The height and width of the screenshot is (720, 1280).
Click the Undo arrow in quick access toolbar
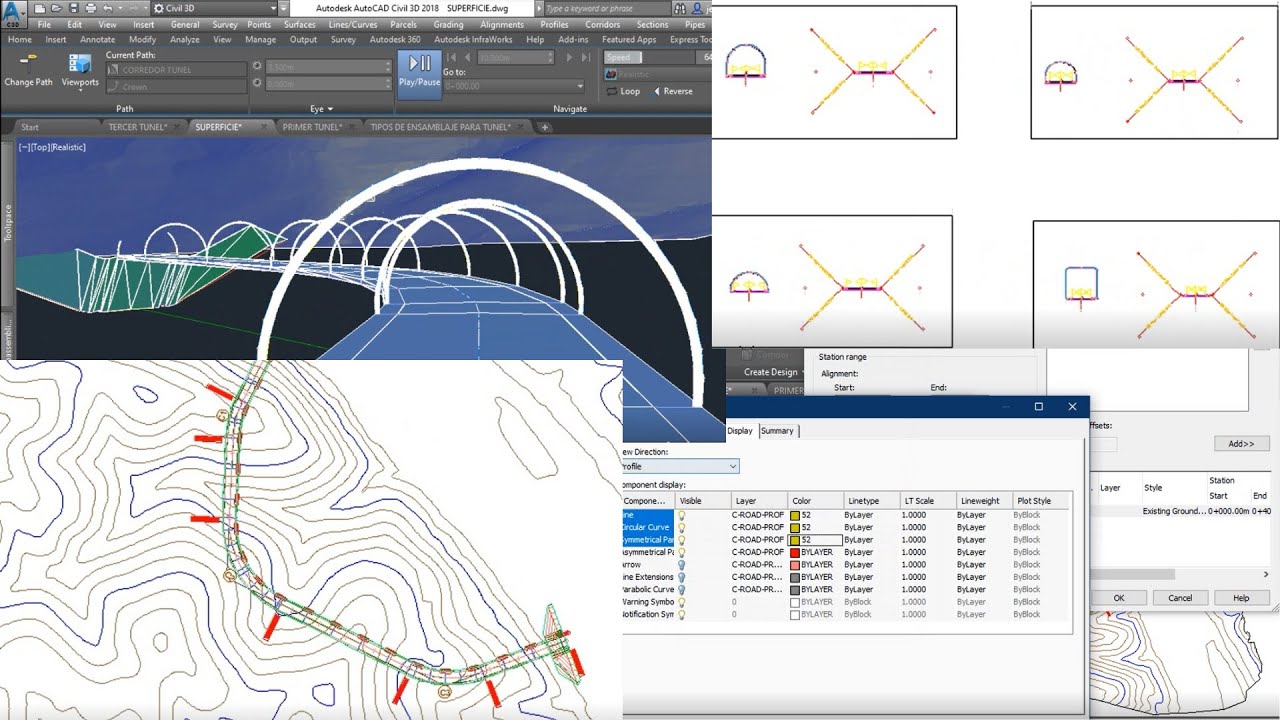point(108,8)
